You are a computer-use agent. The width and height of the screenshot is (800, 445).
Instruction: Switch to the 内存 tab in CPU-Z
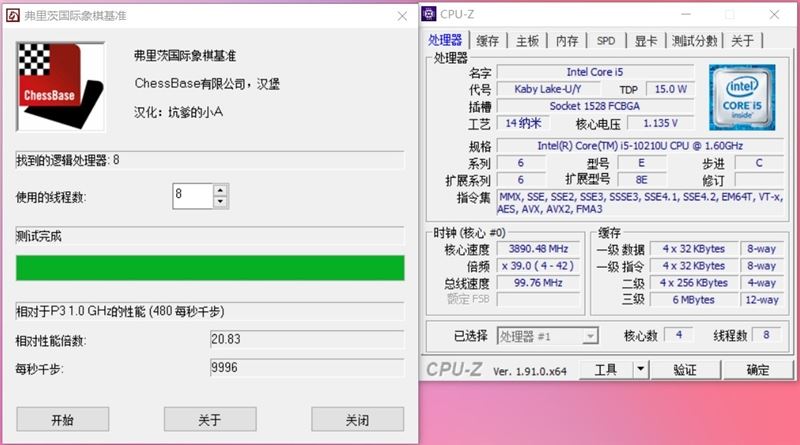coord(567,41)
